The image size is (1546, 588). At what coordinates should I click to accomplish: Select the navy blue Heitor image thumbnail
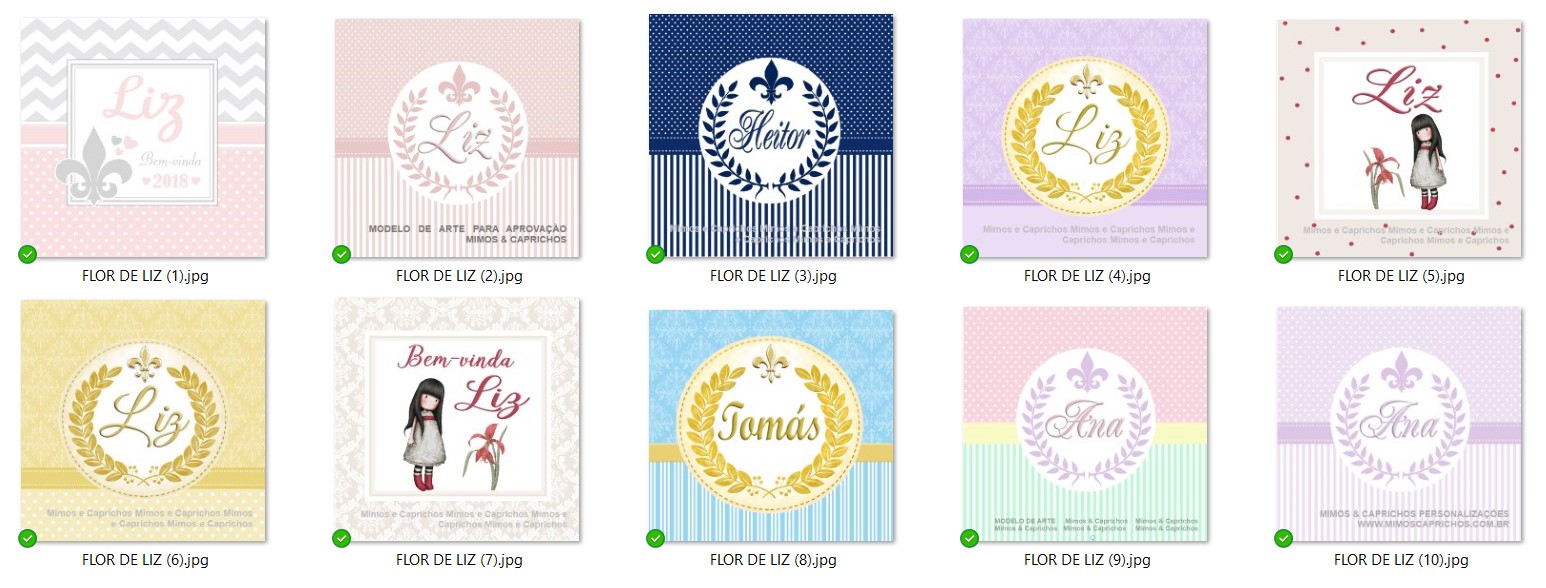(771, 136)
